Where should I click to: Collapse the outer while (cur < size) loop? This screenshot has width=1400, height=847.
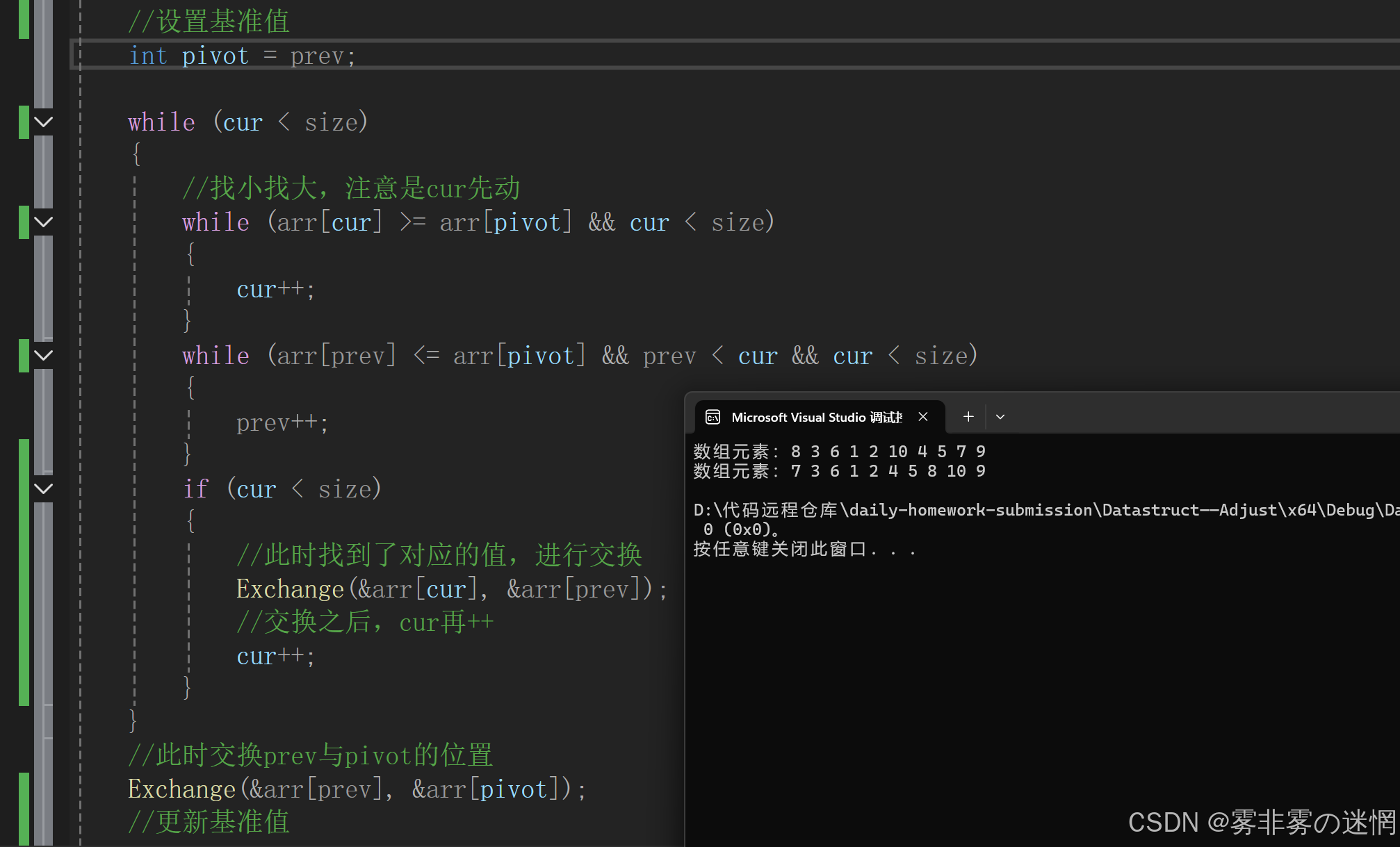[x=43, y=122]
